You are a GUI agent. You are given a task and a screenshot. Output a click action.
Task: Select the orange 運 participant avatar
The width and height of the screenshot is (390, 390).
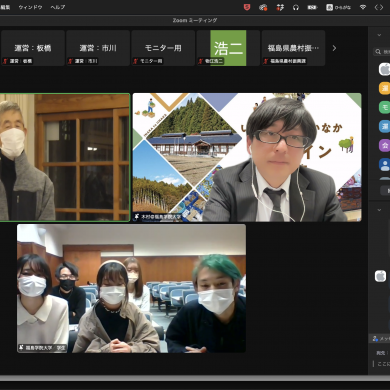pyautogui.click(x=384, y=88)
